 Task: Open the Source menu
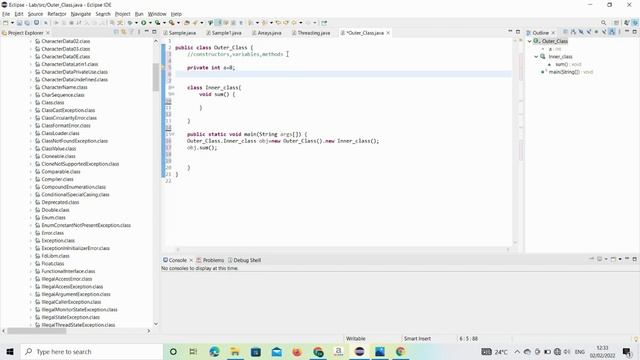click(x=35, y=14)
